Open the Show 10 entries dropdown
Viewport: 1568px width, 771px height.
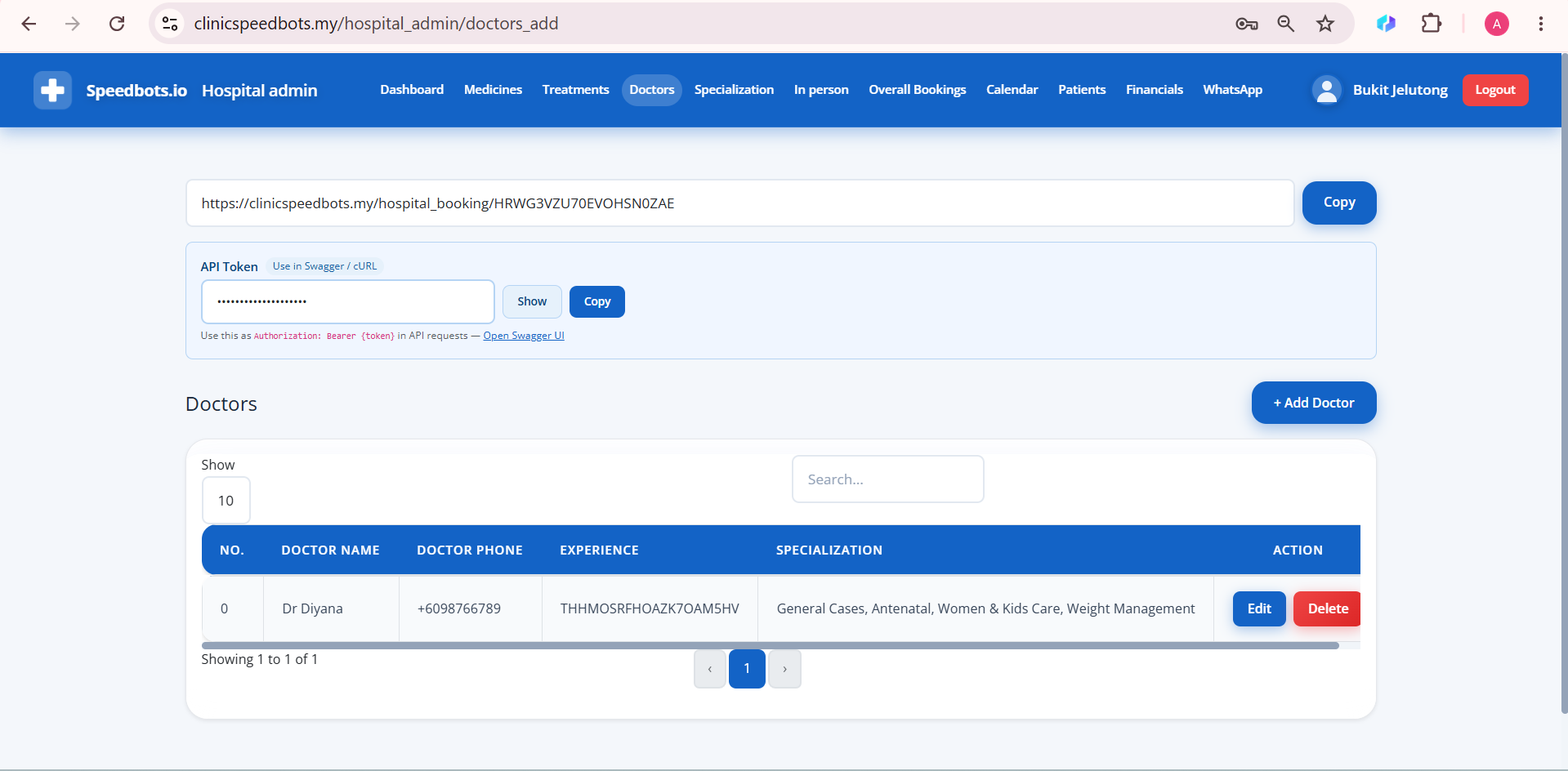[x=226, y=501]
